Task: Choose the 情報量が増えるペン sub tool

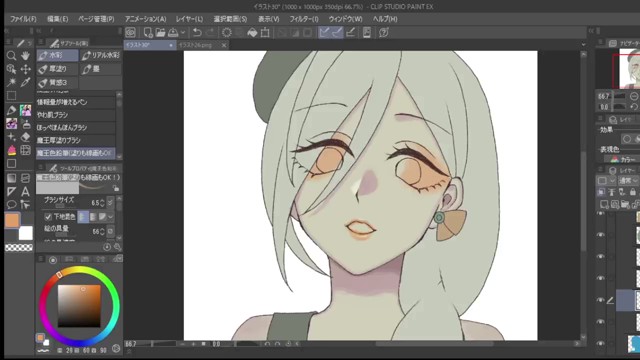Action: 76,102
